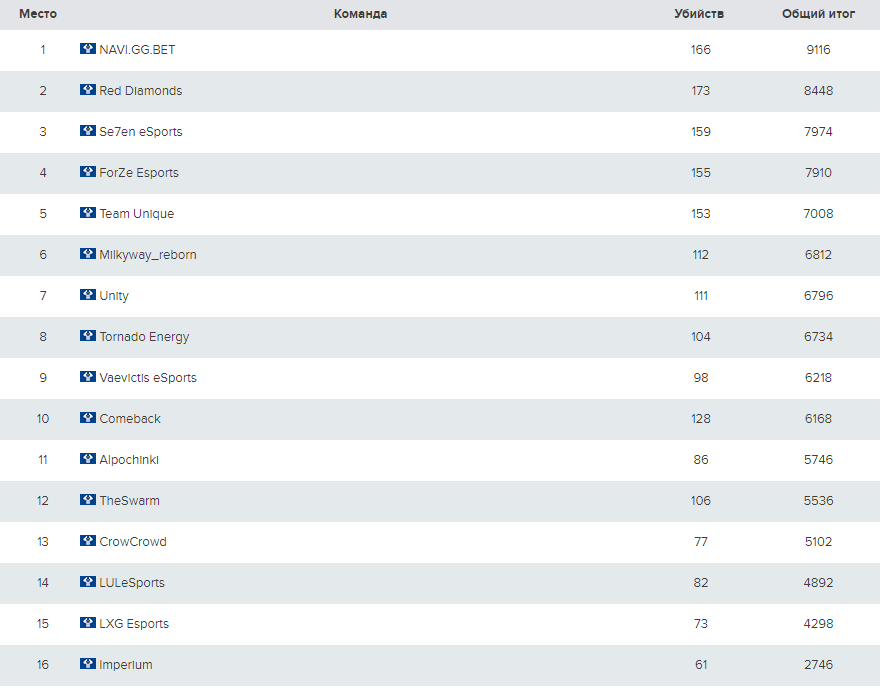882x691 pixels.
Task: Click the logo icon beside Milkyway_reborn
Action: pyautogui.click(x=88, y=254)
